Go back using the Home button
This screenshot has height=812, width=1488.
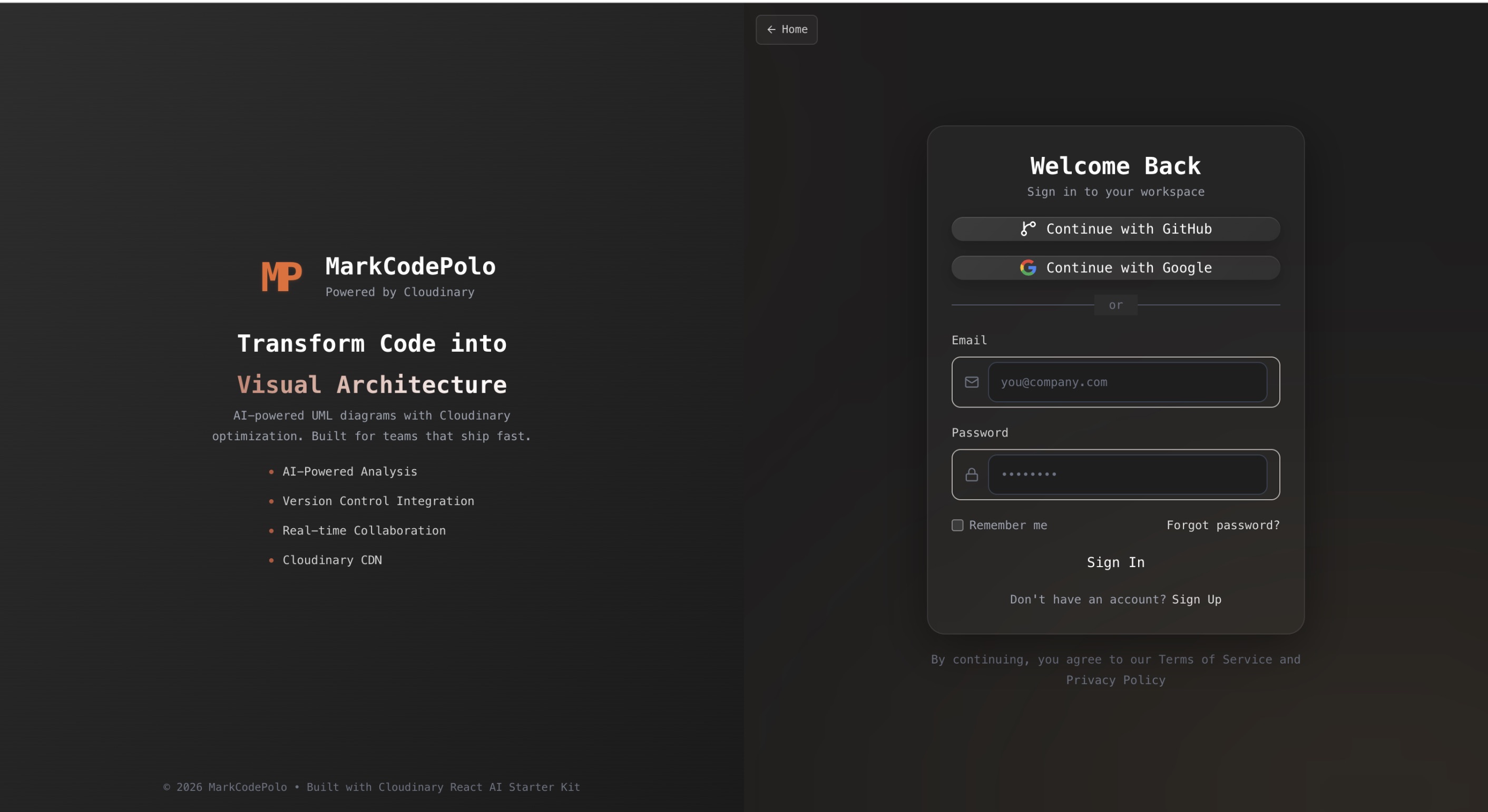tap(786, 29)
